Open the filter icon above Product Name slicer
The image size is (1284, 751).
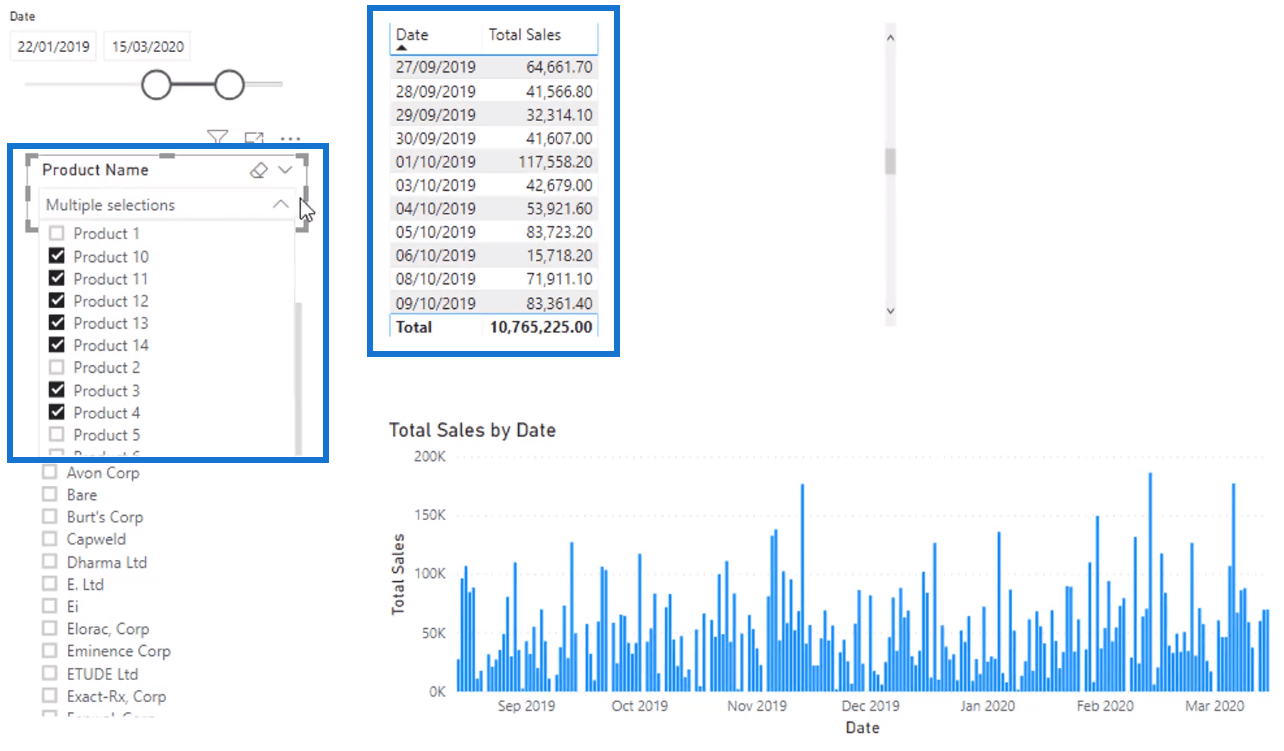[x=217, y=138]
